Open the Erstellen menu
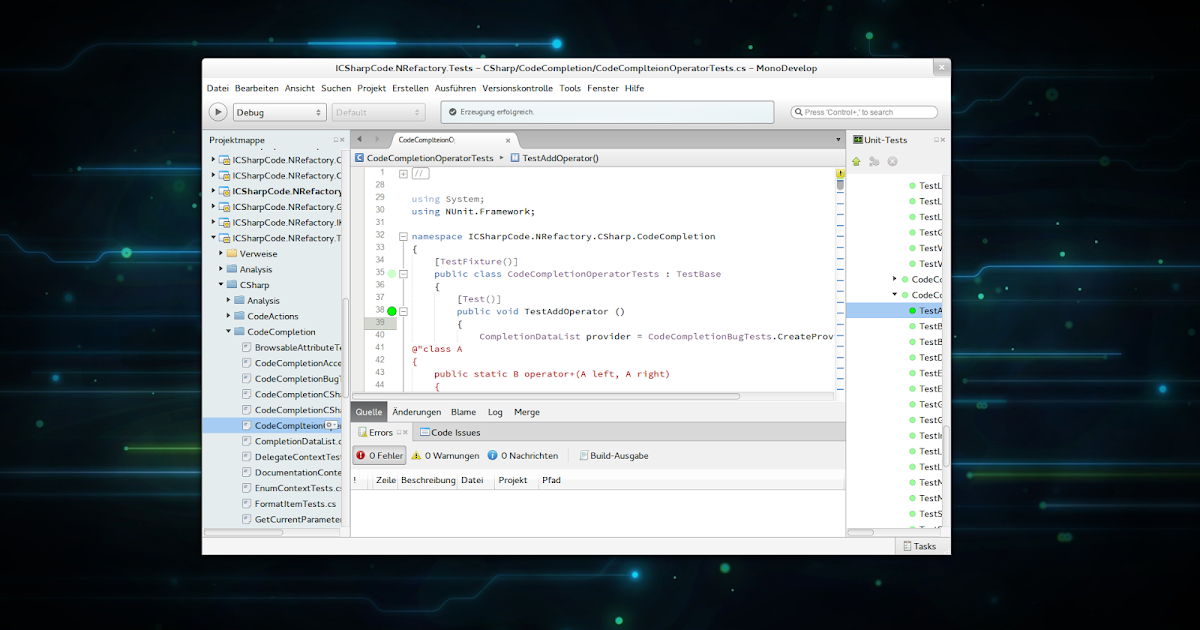 pos(410,88)
